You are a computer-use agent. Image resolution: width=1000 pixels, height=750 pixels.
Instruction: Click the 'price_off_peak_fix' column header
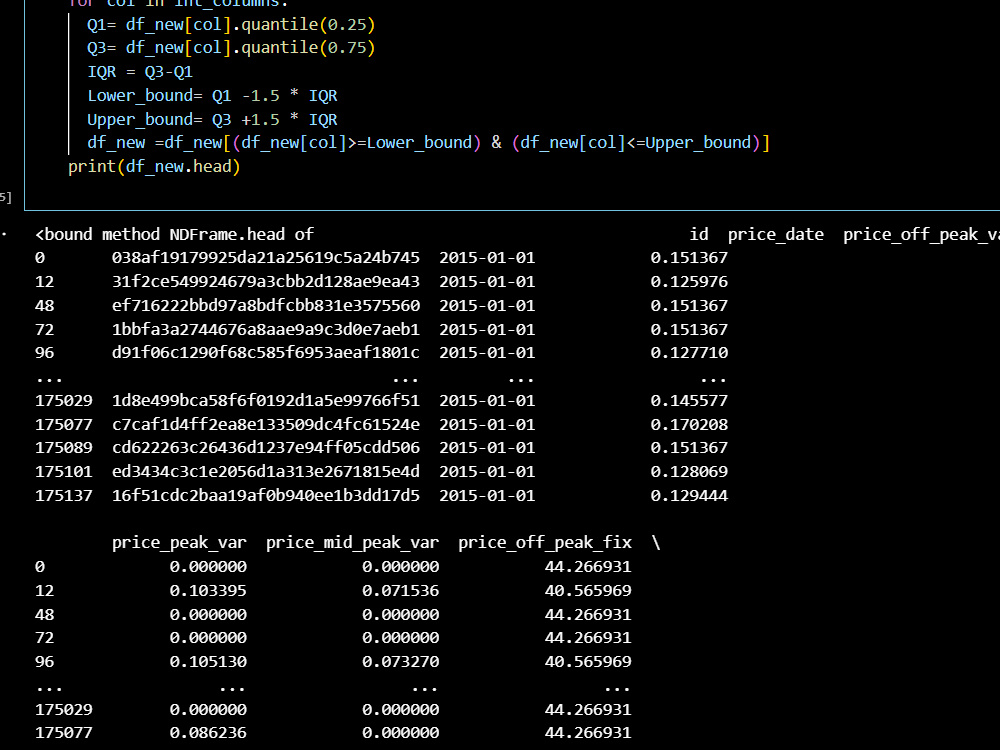[545, 543]
